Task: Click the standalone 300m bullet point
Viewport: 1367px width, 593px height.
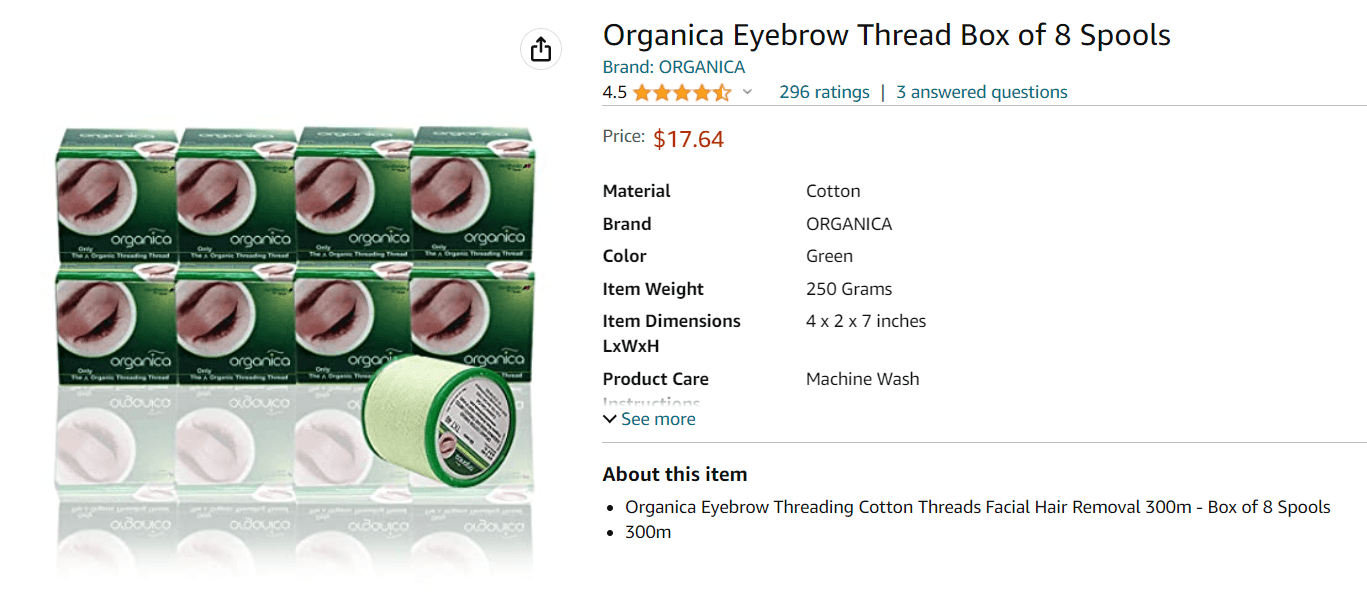Action: point(647,532)
